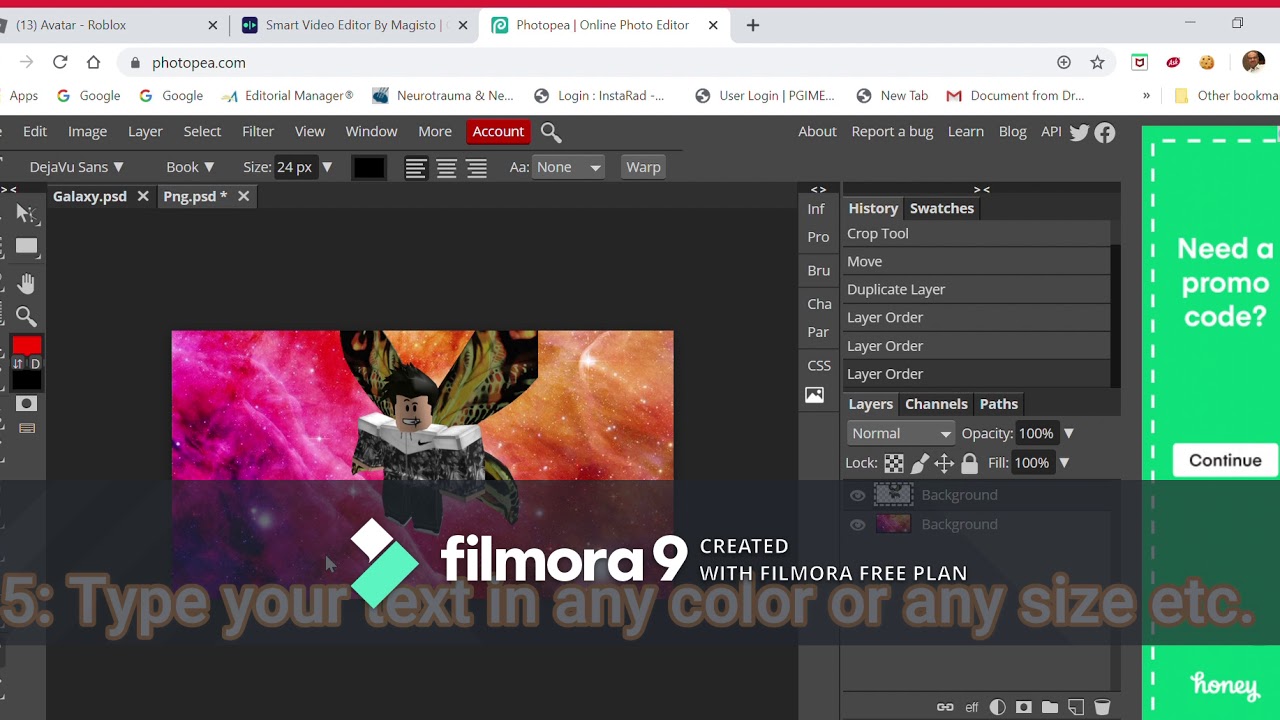Switch to the Channels tab

936,404
